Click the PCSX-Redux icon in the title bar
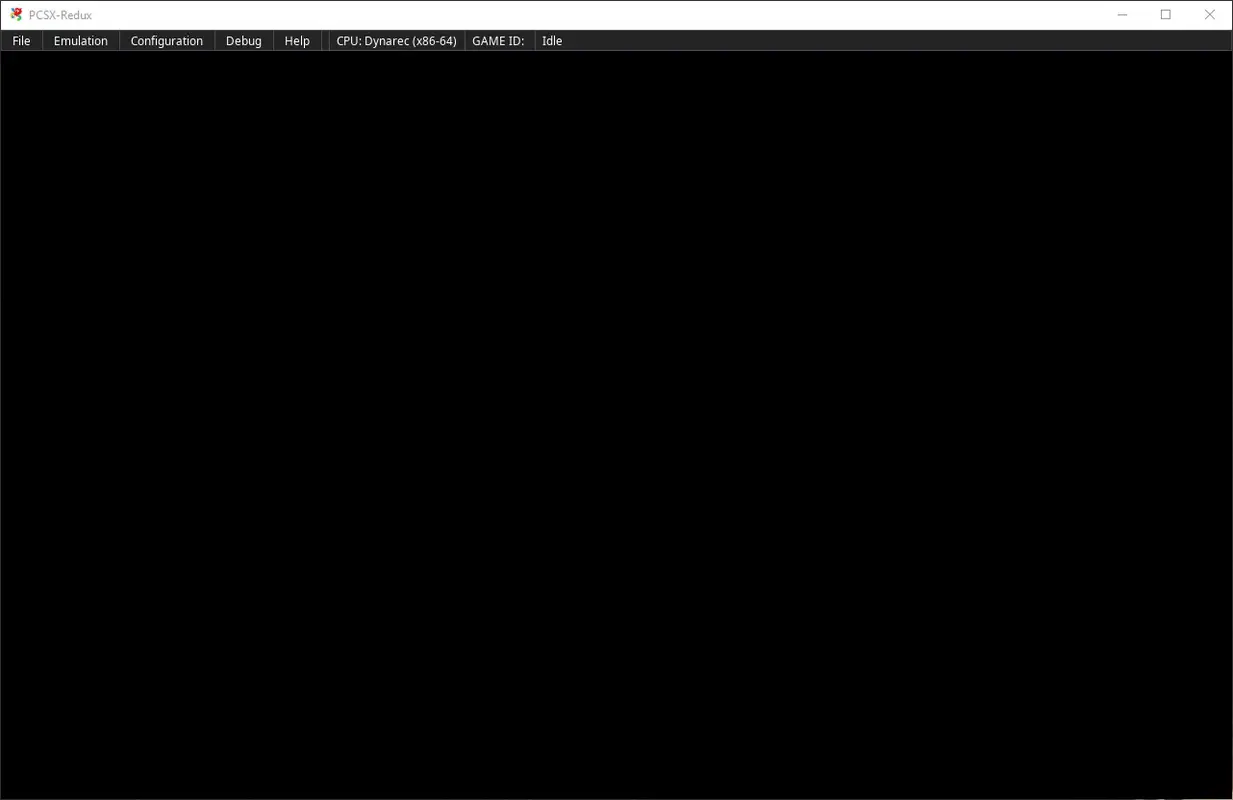Screen dimensions: 1233x800 pos(14,13)
